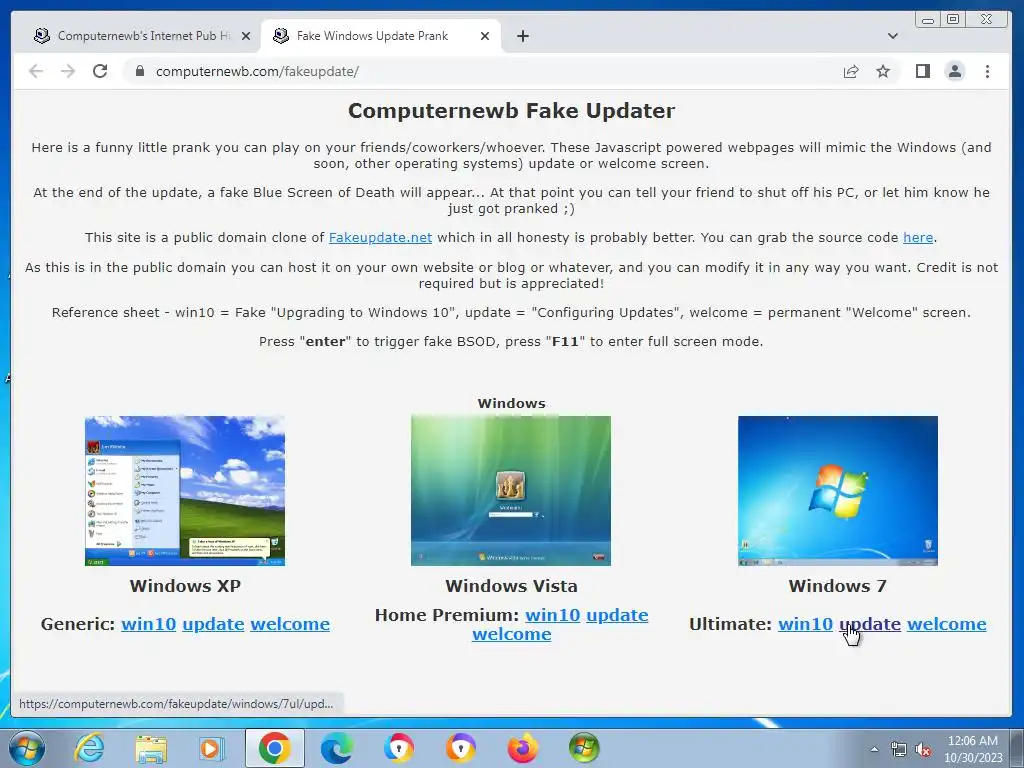
Task: Open the taskbar clock showing 12:06 AM
Action: (972, 749)
